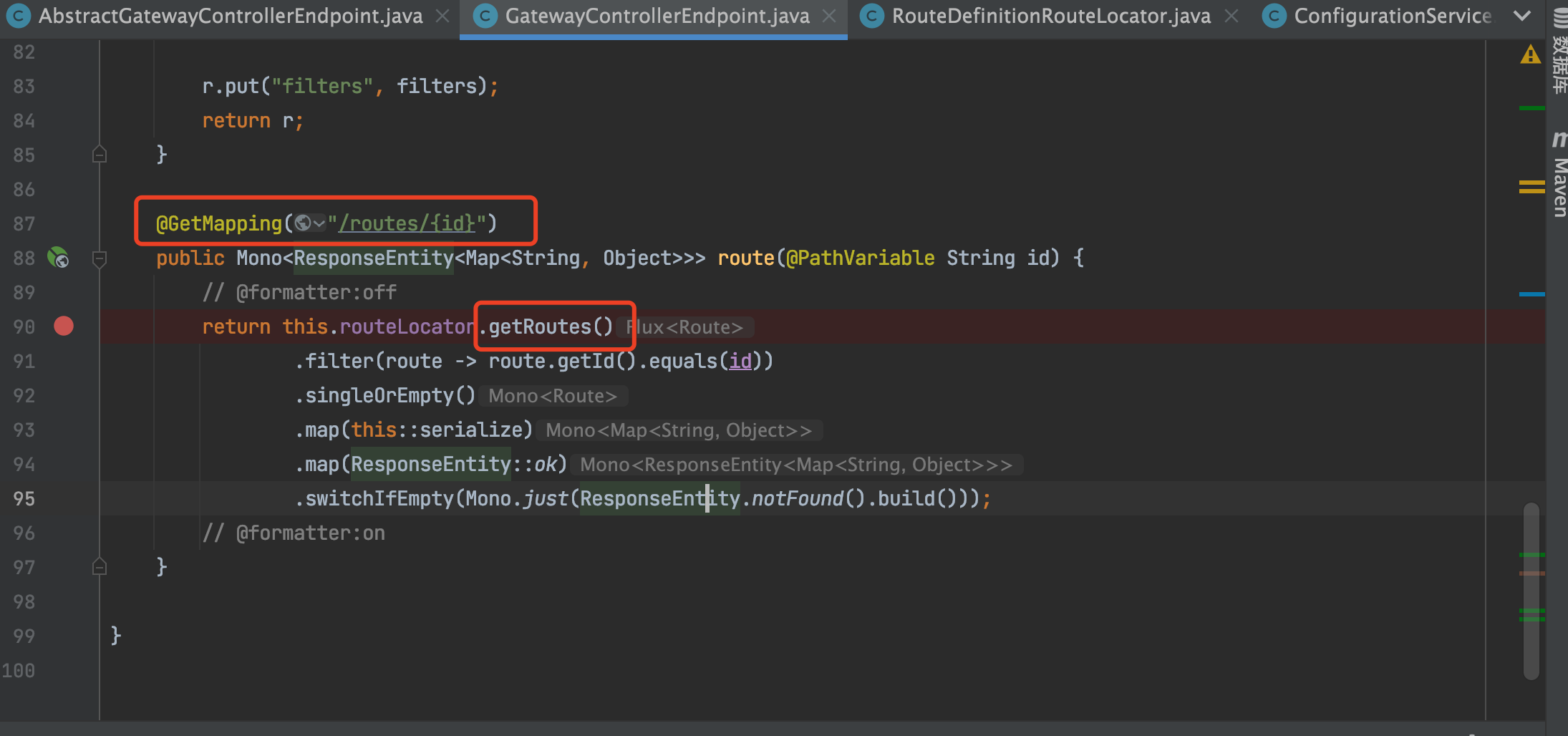
Task: Click the // @formatter:off comment
Action: click(299, 292)
